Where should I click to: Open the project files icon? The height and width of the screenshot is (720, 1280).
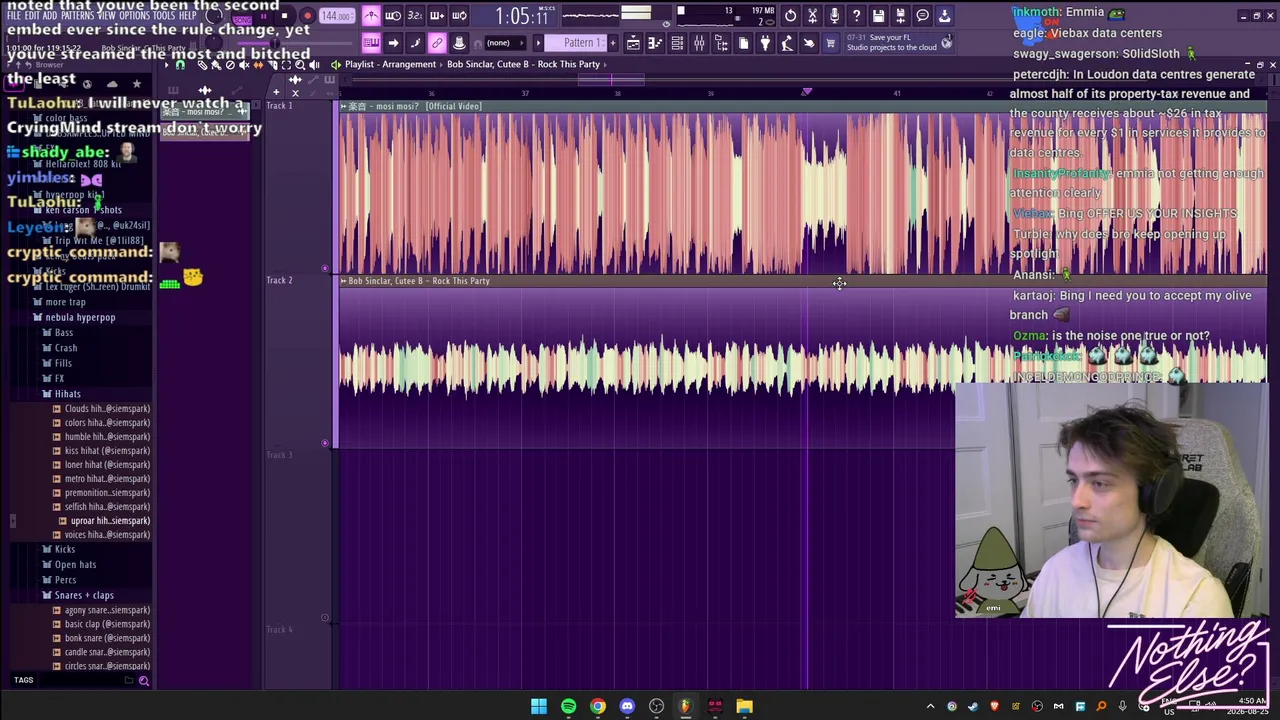pos(743,43)
